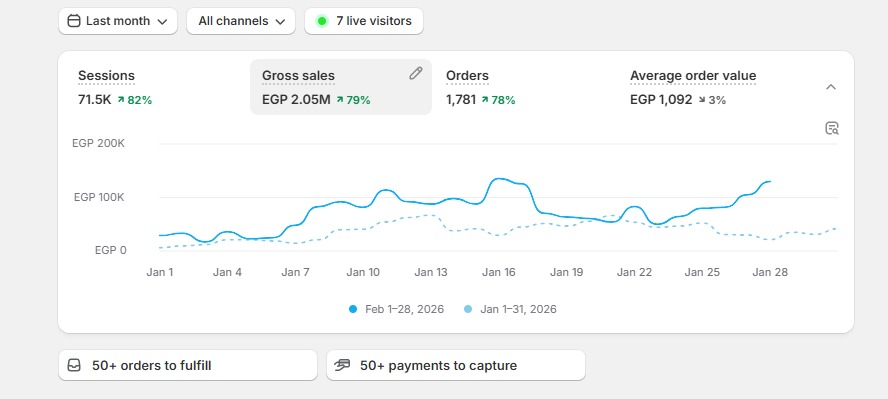Click the EGP 200K axis label

[99, 144]
